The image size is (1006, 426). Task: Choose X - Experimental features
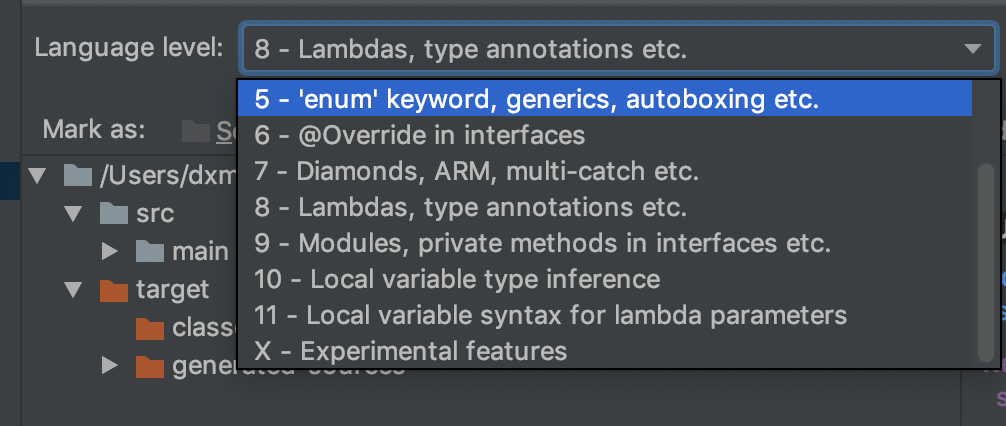pyautogui.click(x=604, y=351)
